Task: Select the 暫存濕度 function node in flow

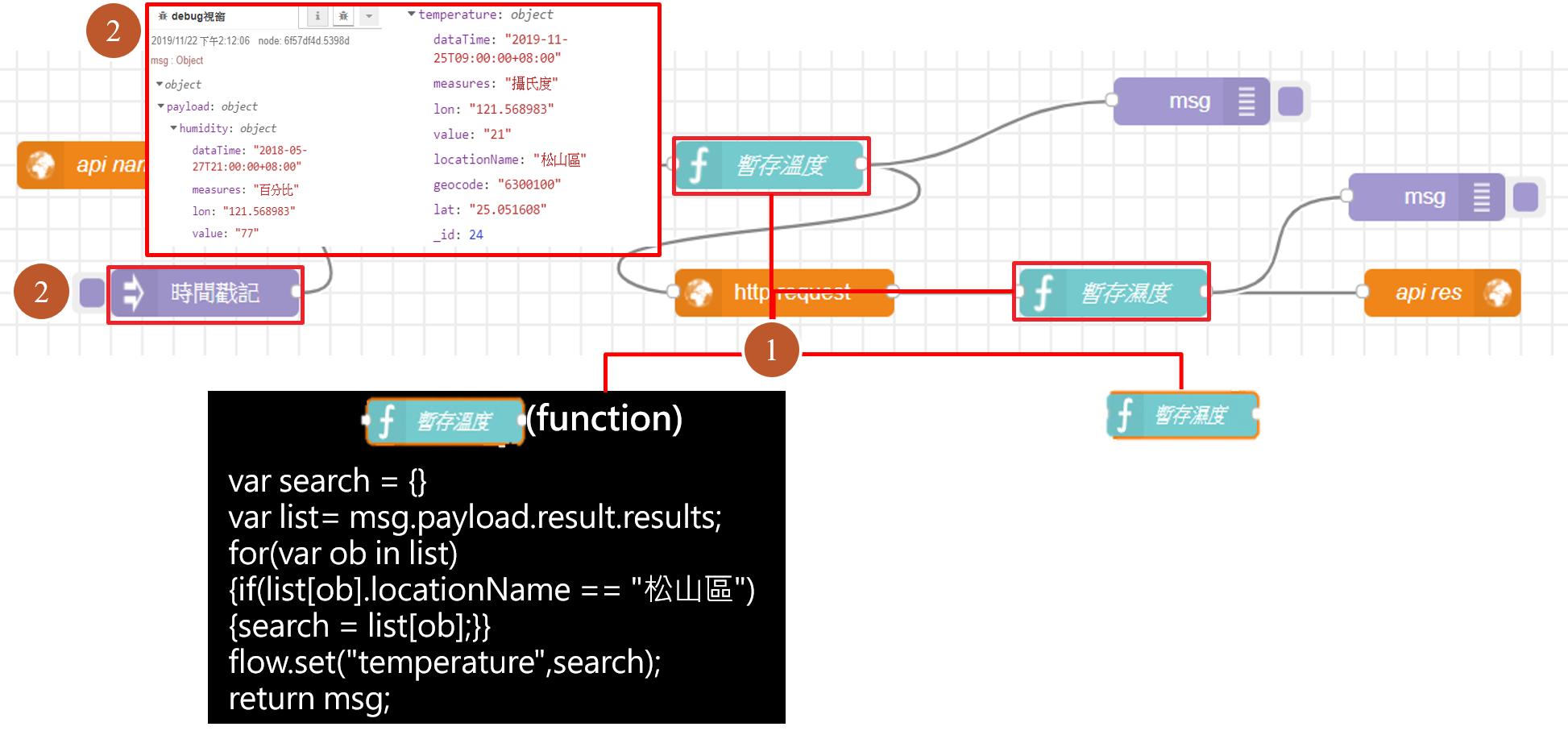Action: (1113, 293)
